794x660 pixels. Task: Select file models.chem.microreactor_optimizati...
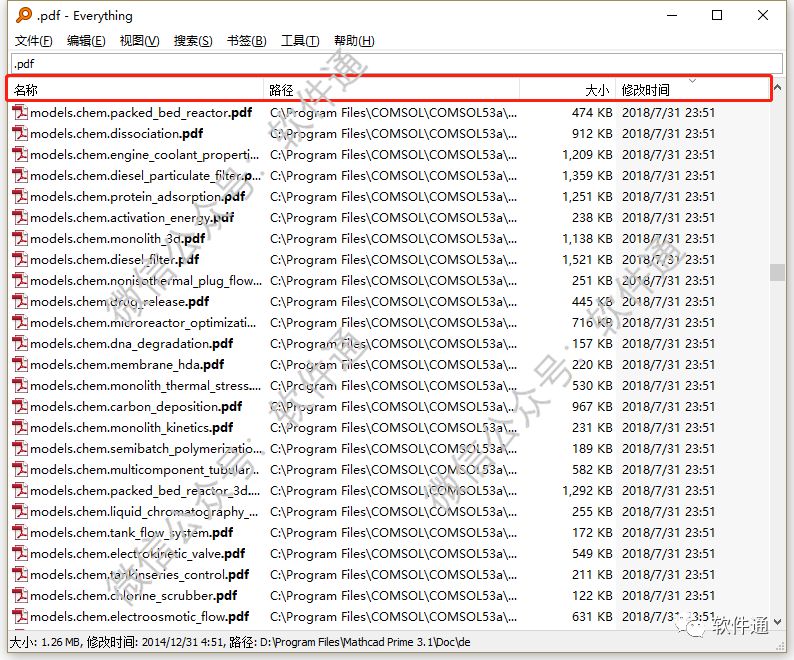coord(143,322)
